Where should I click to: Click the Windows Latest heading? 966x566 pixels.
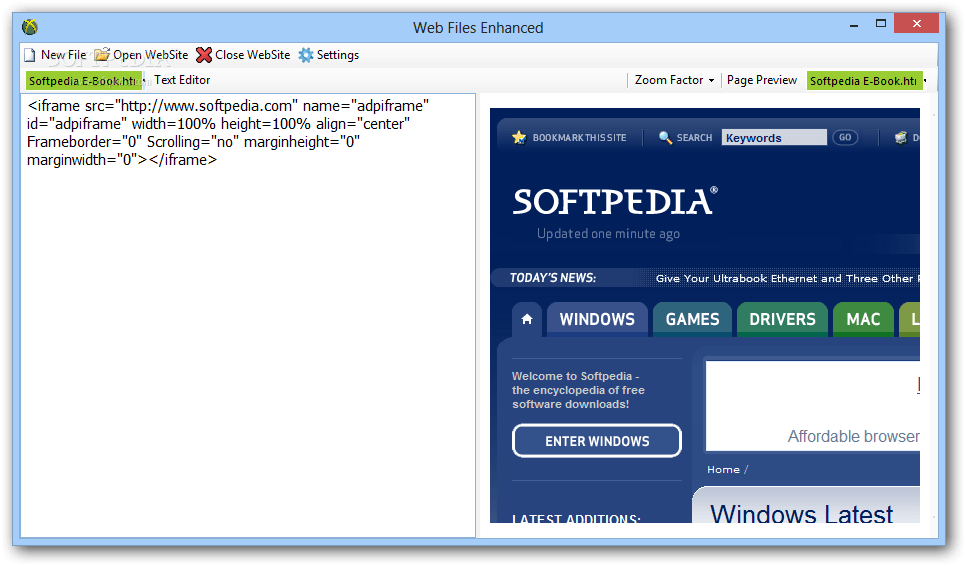[801, 513]
